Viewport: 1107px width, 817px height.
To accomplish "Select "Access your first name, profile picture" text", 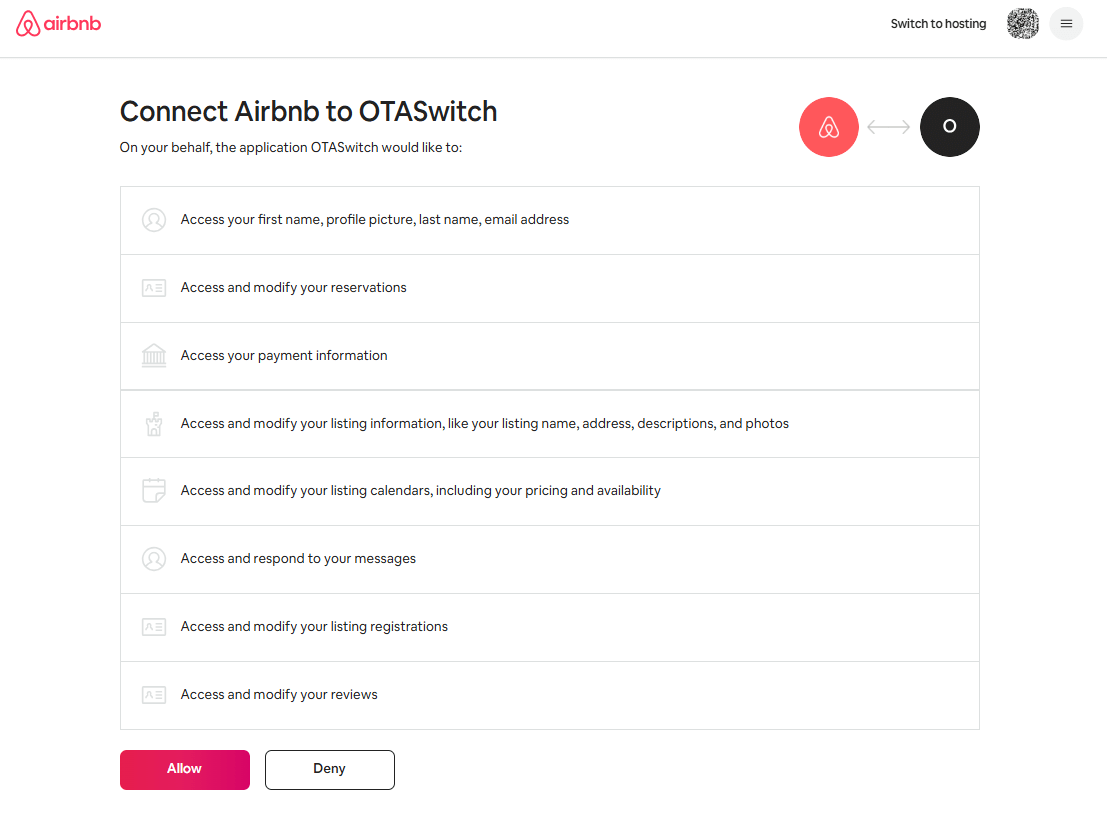I will [x=375, y=220].
